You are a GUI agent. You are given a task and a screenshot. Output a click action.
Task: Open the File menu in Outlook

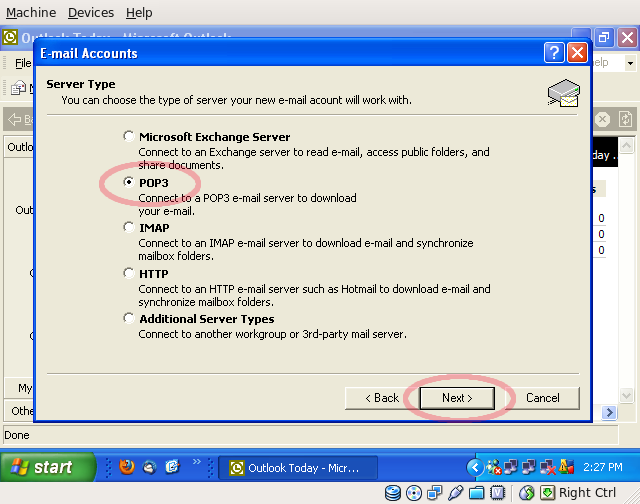(23, 63)
